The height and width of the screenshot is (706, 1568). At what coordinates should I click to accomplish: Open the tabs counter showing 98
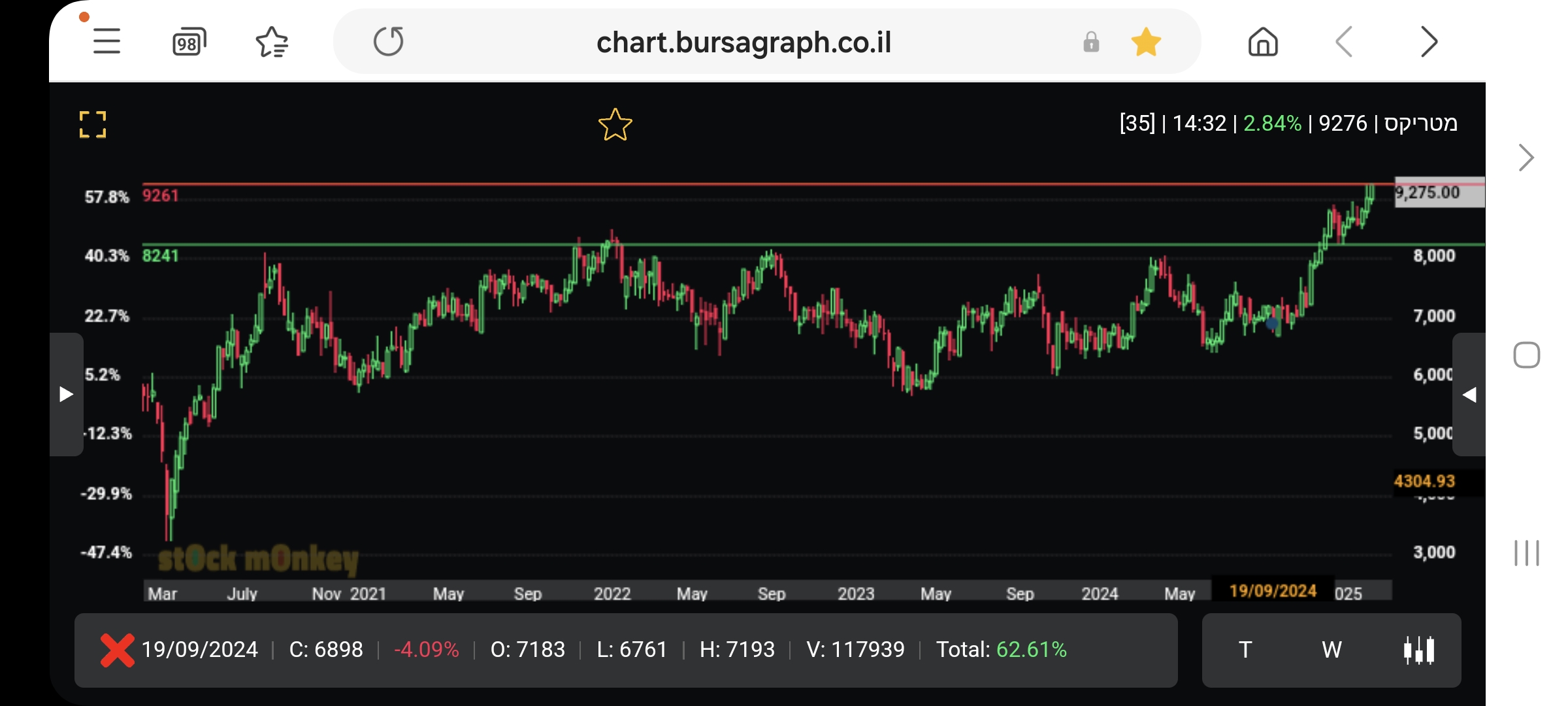(189, 42)
